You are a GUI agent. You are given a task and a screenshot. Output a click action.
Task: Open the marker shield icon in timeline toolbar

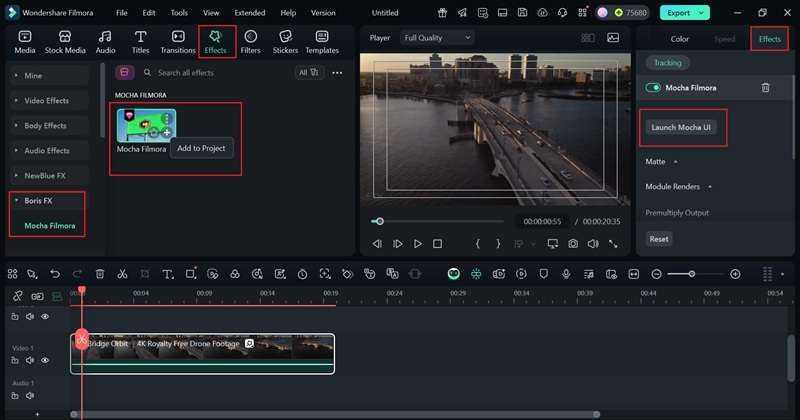click(543, 274)
